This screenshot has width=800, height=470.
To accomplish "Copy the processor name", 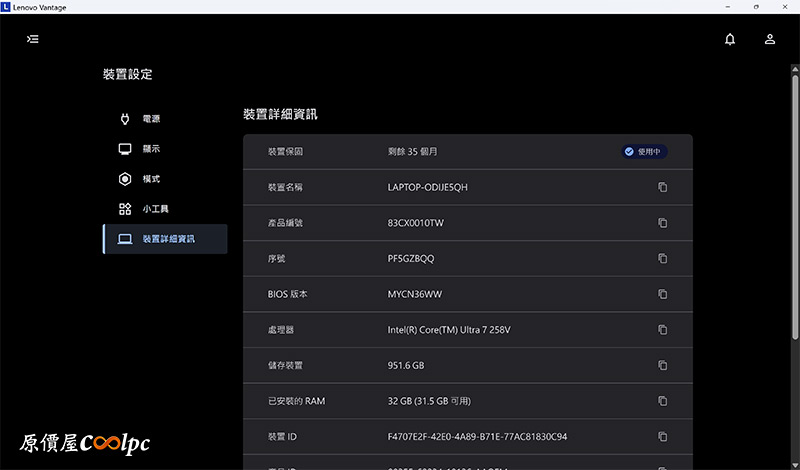I will point(662,330).
